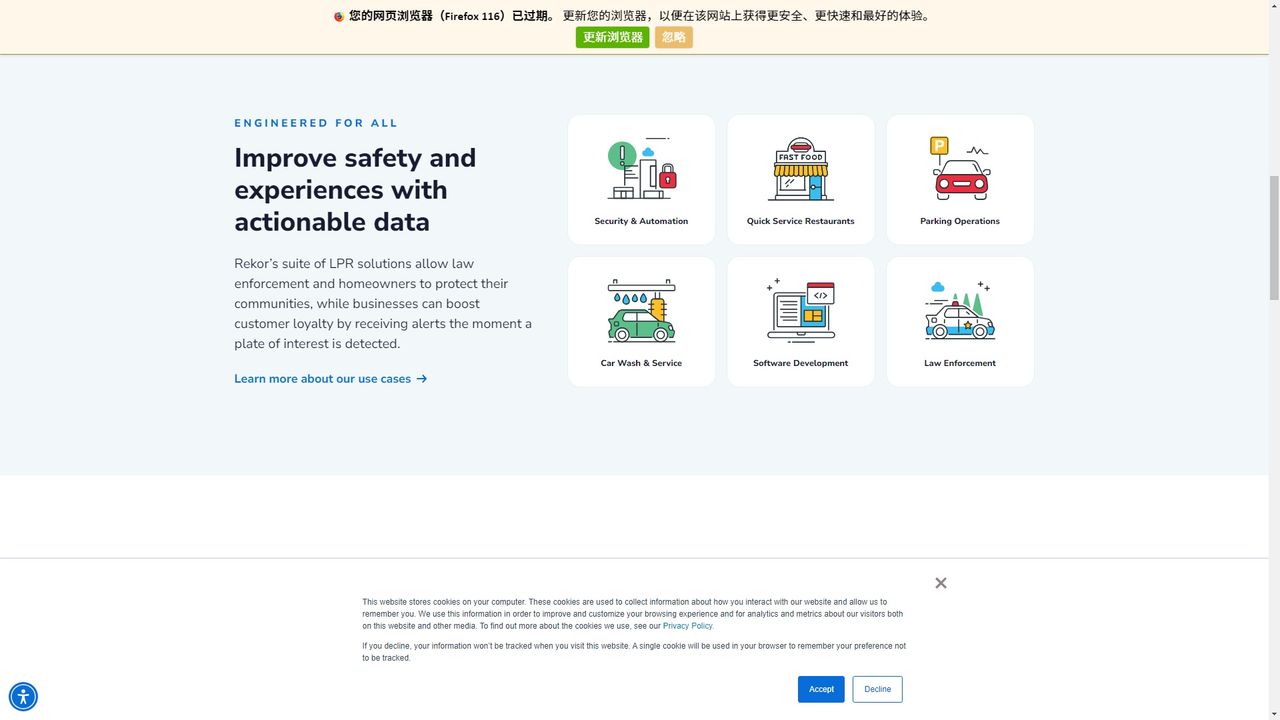Click the Improve safety and experiences headline
1280x720 pixels.
(x=355, y=190)
